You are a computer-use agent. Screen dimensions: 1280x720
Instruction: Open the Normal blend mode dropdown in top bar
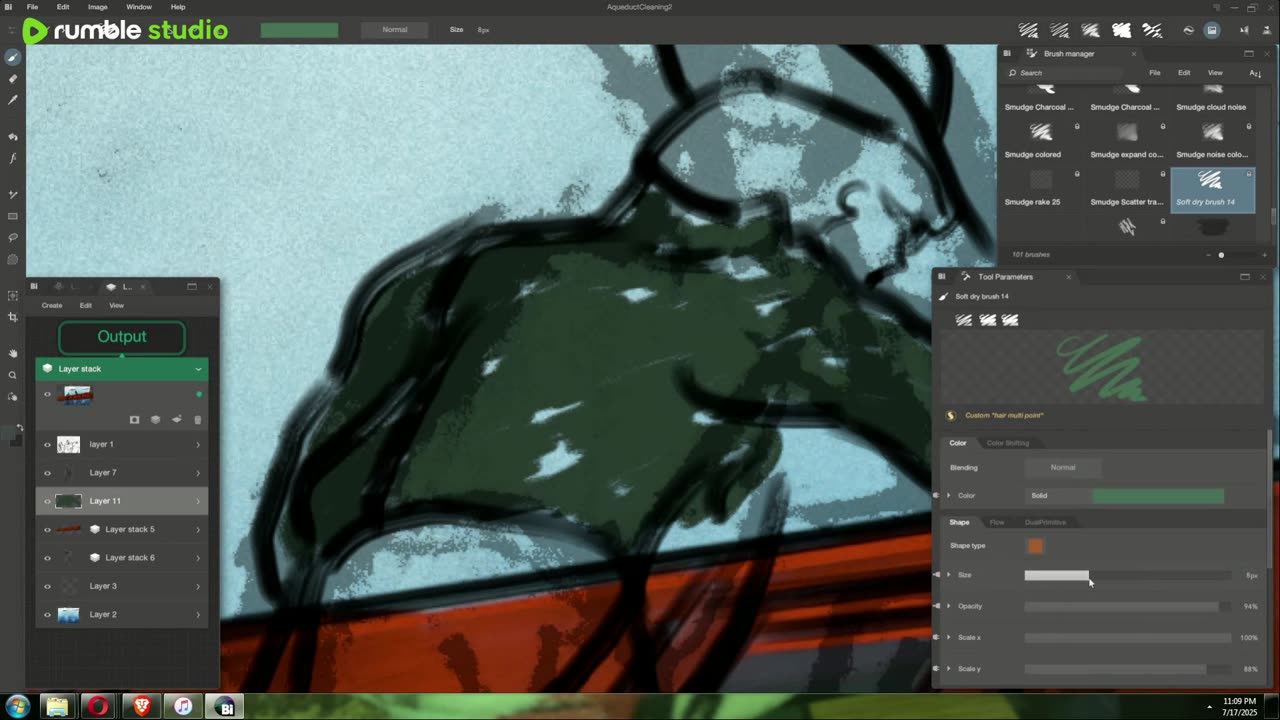[x=395, y=30]
